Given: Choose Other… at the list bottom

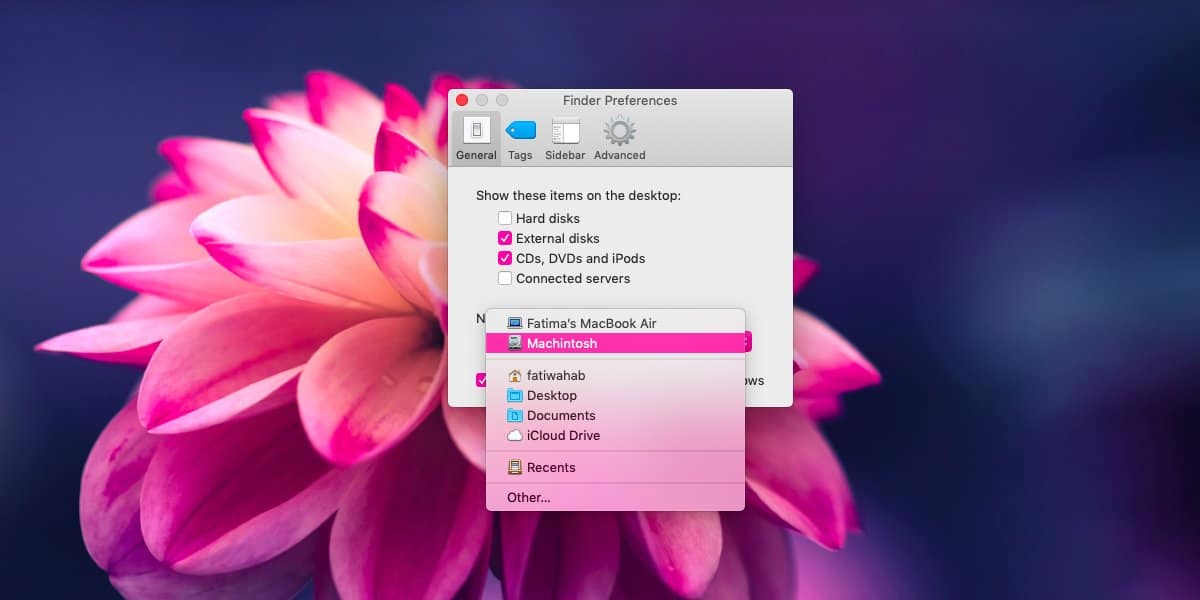Looking at the screenshot, I should click(x=615, y=497).
